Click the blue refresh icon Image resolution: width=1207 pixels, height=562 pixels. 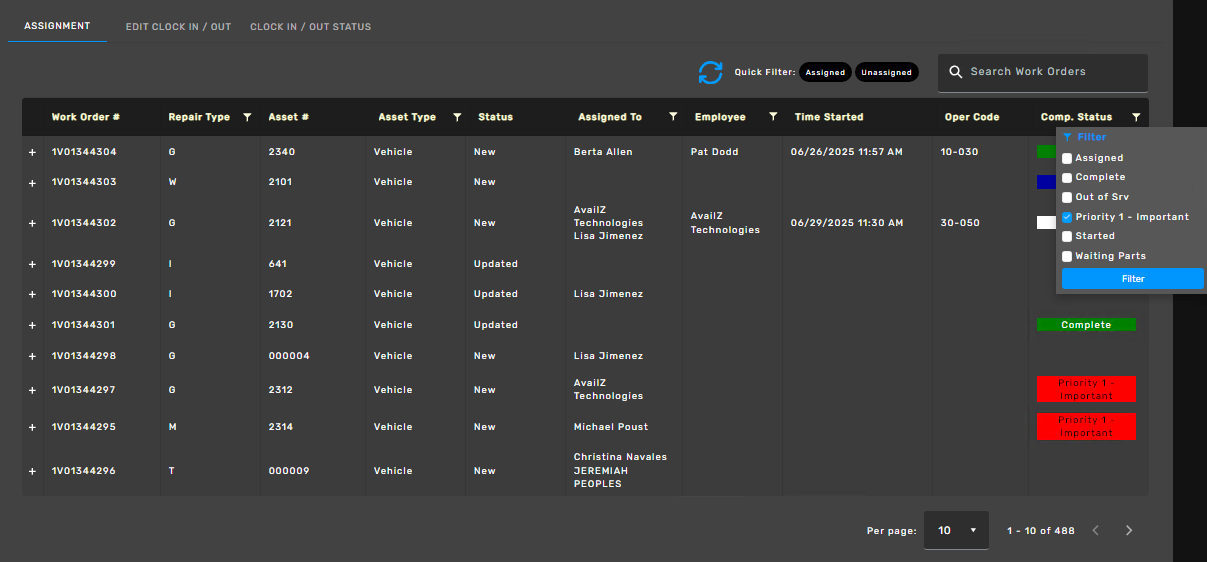(710, 73)
